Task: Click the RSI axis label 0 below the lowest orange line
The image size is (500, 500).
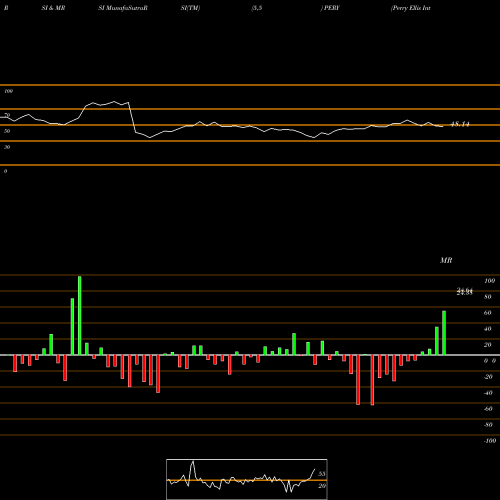Action: click(5, 171)
